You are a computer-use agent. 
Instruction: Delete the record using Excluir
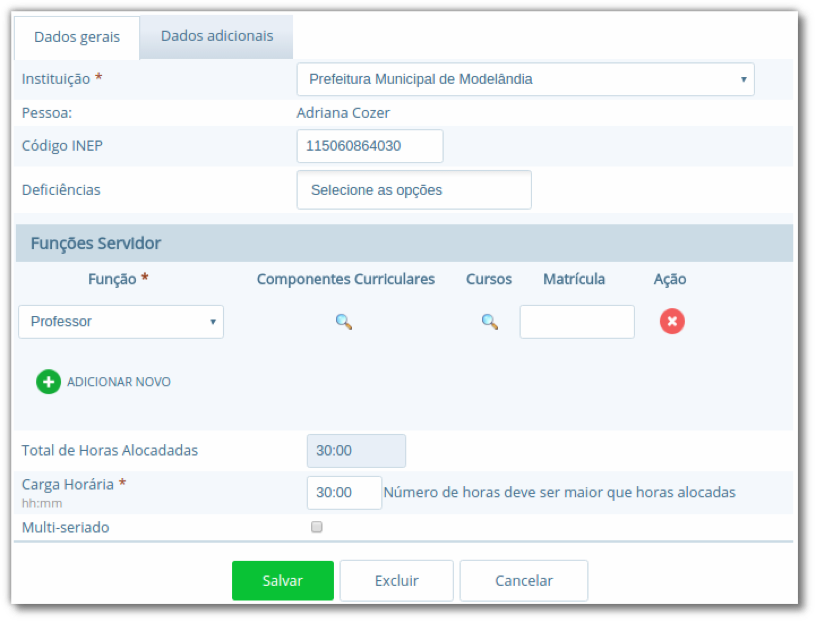[x=397, y=580]
